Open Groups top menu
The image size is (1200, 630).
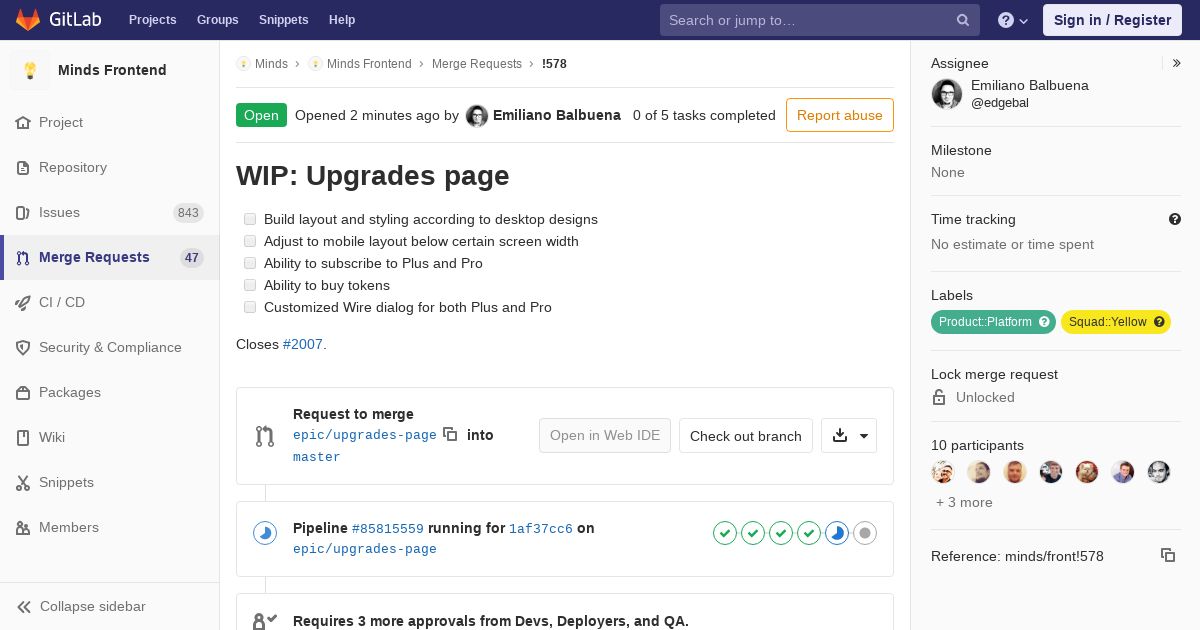click(x=217, y=20)
